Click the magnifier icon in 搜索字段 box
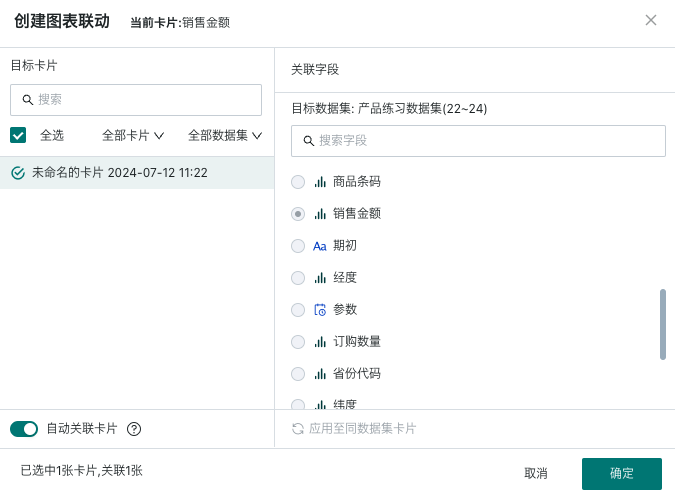 (309, 141)
